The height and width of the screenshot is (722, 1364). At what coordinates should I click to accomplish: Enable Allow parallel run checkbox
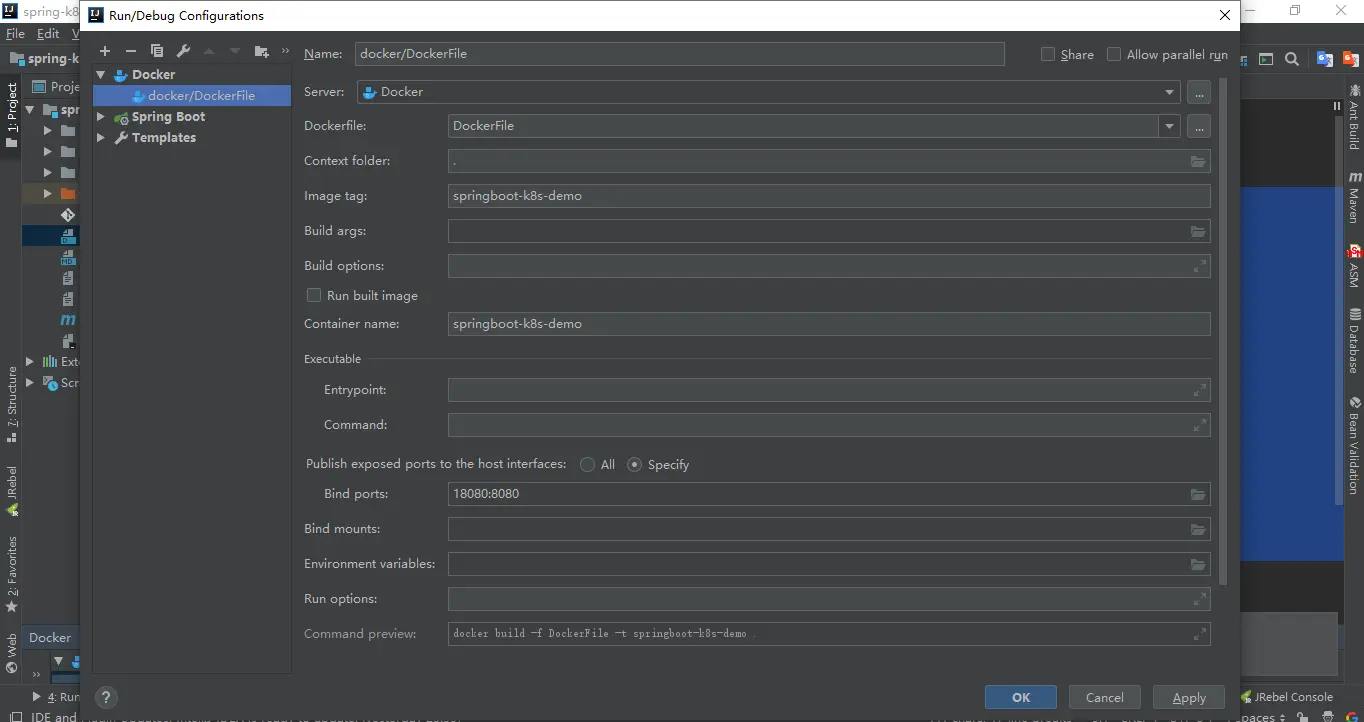pyautogui.click(x=1114, y=54)
